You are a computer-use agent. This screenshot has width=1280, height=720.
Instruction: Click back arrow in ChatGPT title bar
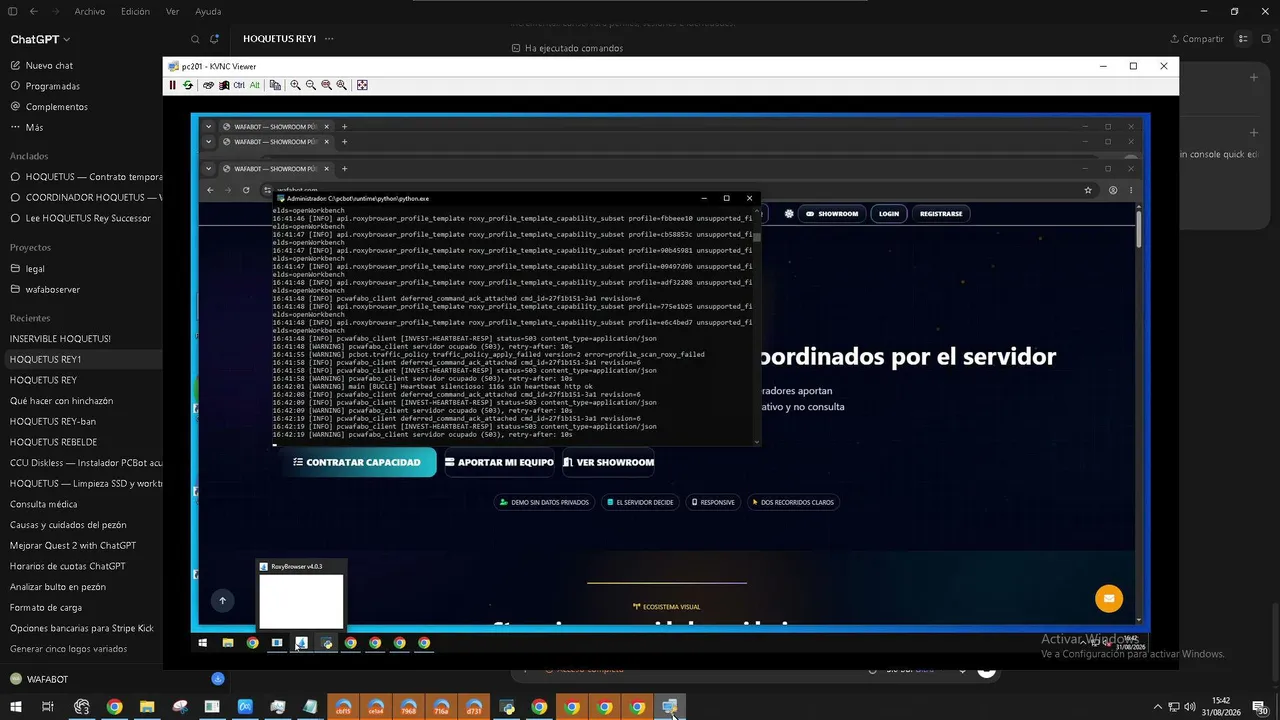click(33, 12)
